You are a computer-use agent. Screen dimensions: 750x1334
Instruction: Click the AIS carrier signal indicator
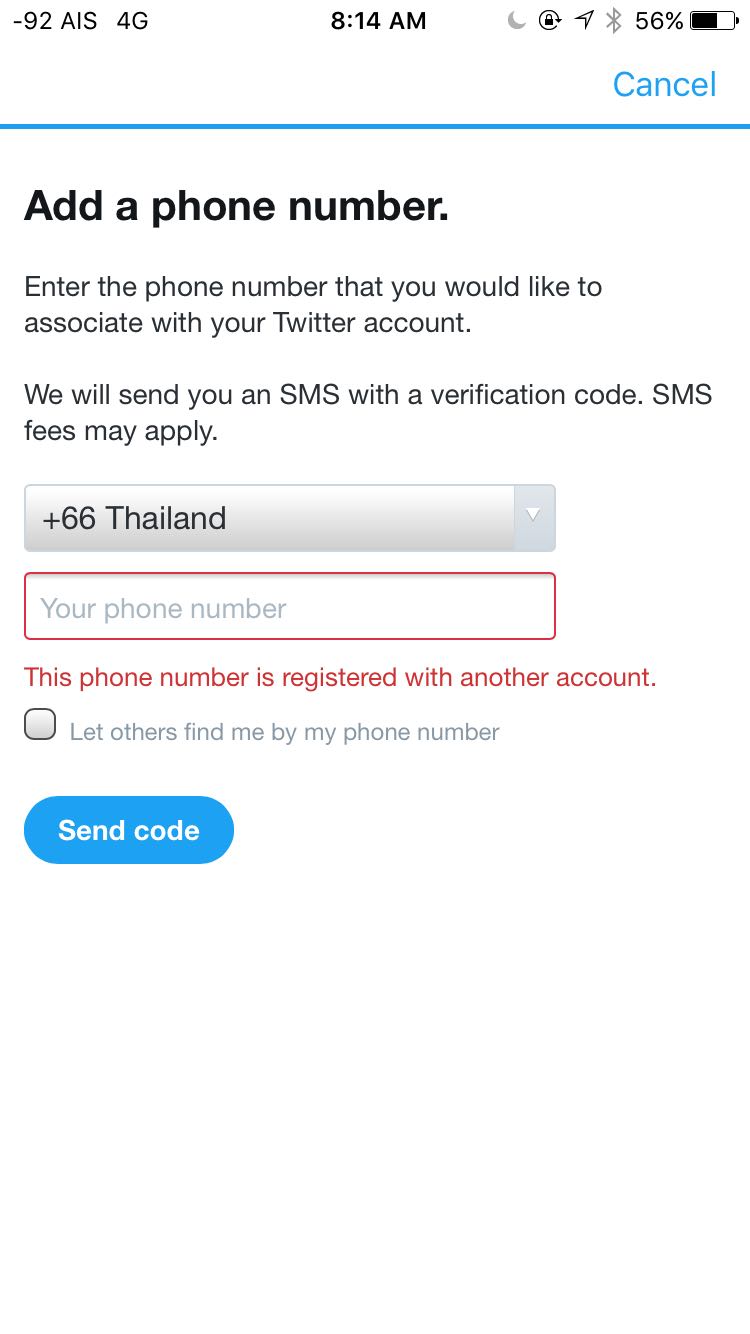pyautogui.click(x=55, y=21)
